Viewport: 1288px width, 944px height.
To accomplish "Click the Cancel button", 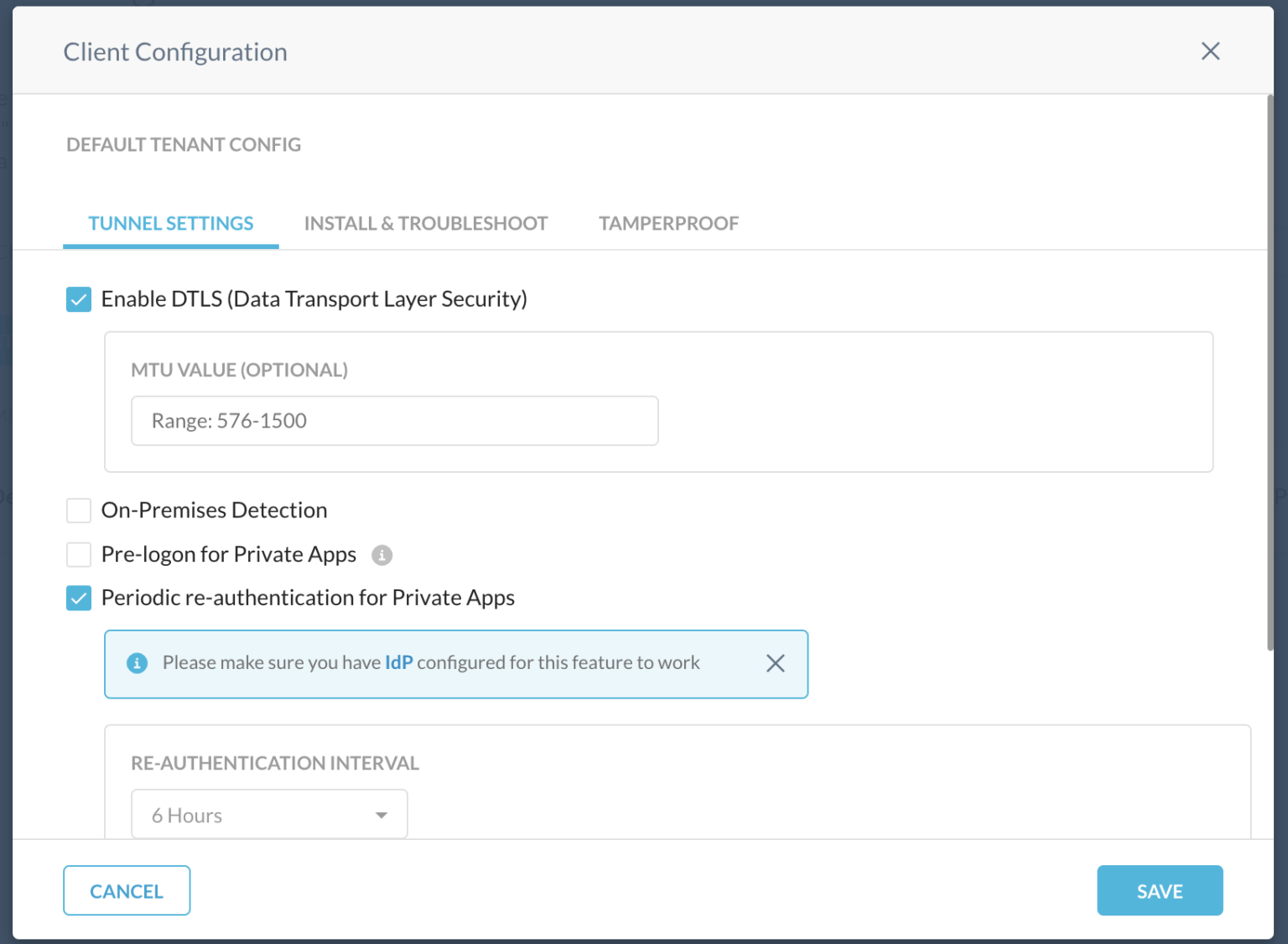I will 127,890.
